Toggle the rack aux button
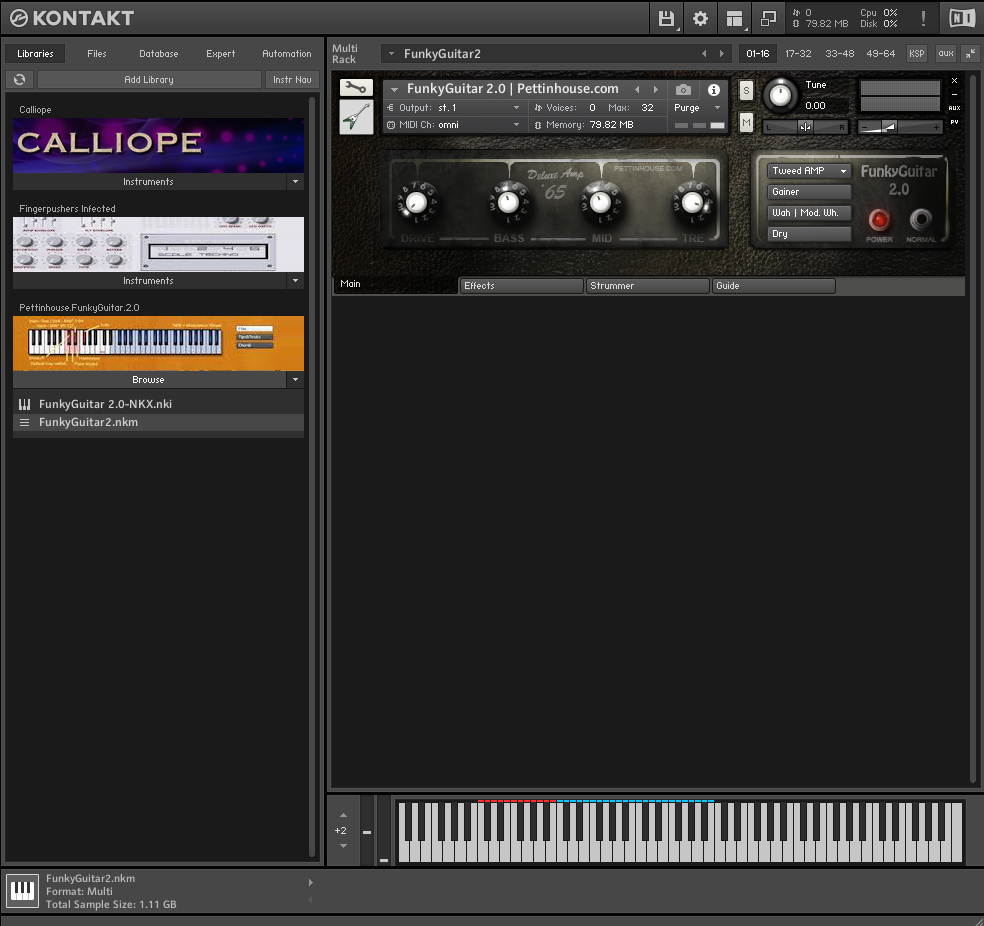 point(946,54)
